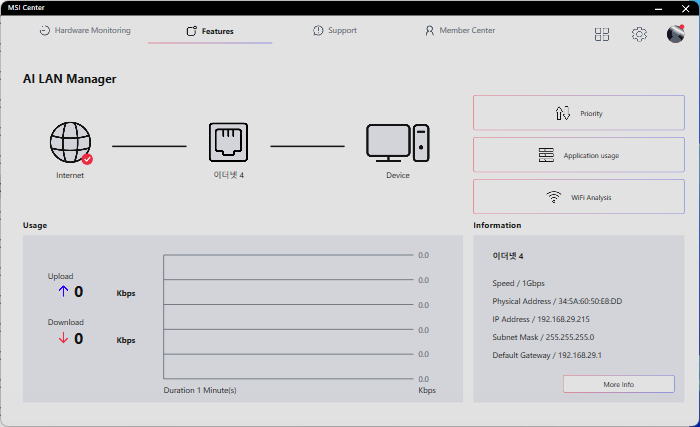This screenshot has height=427, width=700.
Task: Click the Default Gateway 192.168.29.1 line
Action: tap(546, 355)
